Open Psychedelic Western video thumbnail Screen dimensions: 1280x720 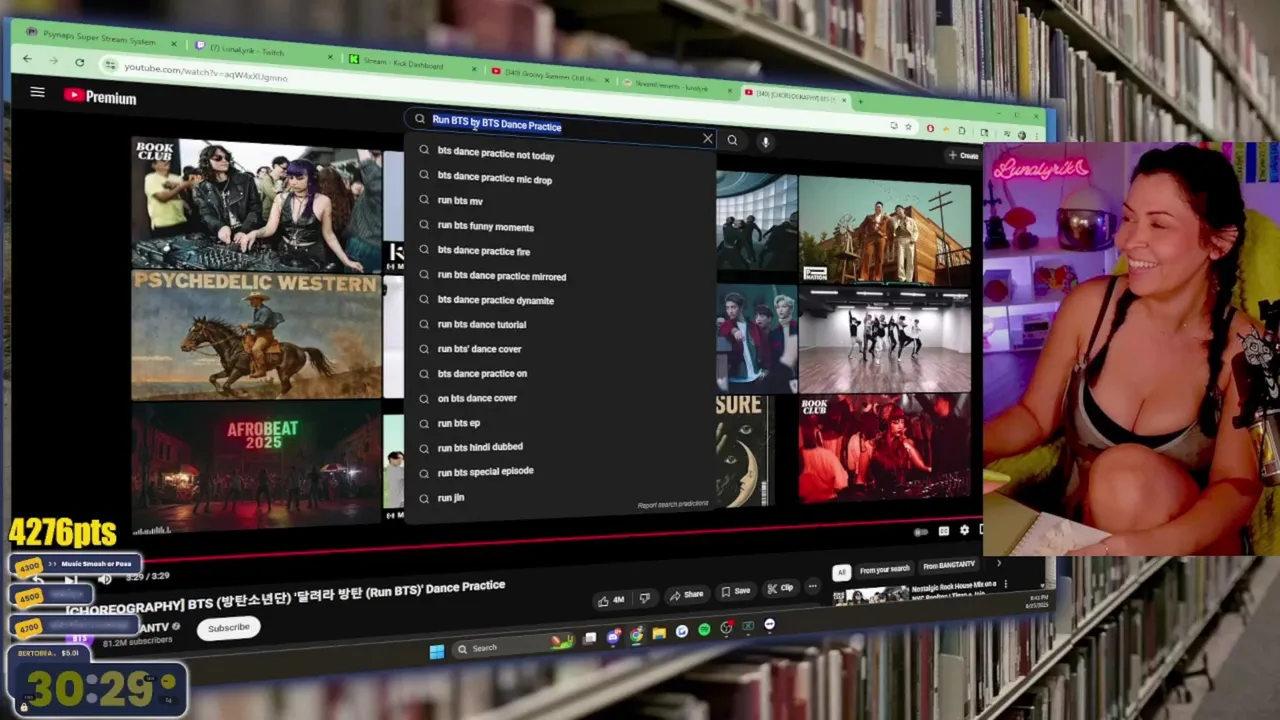(x=257, y=336)
